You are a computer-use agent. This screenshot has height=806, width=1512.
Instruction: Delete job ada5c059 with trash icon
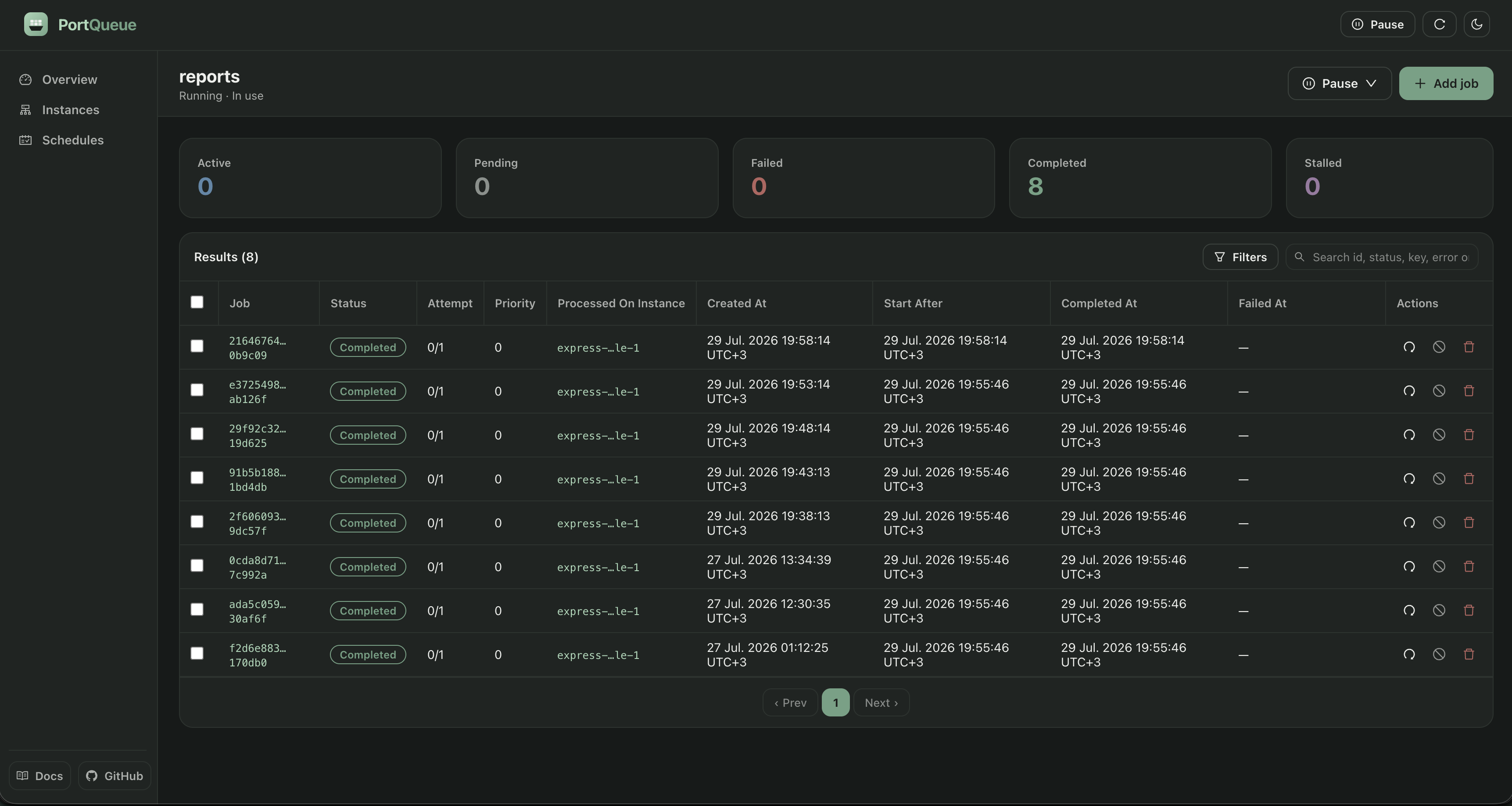click(x=1469, y=610)
